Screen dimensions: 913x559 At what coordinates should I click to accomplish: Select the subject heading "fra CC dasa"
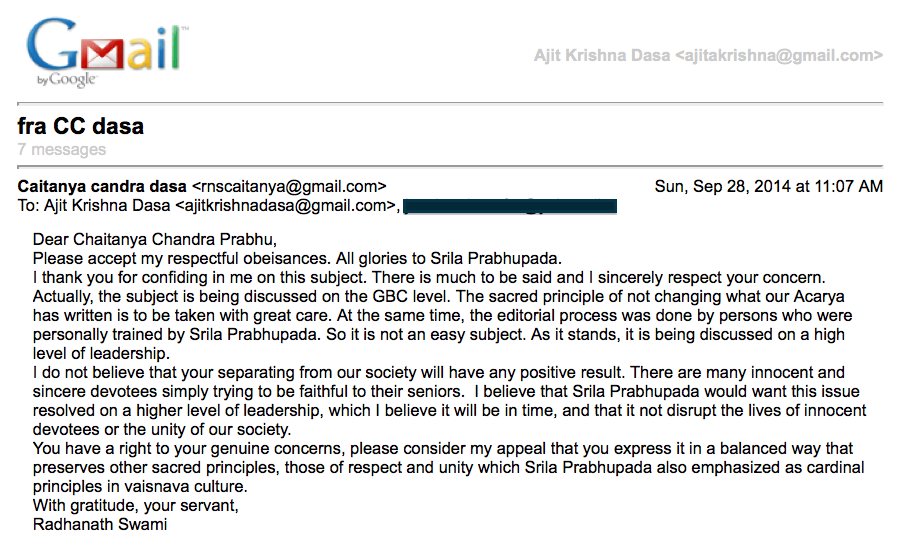coord(81,126)
